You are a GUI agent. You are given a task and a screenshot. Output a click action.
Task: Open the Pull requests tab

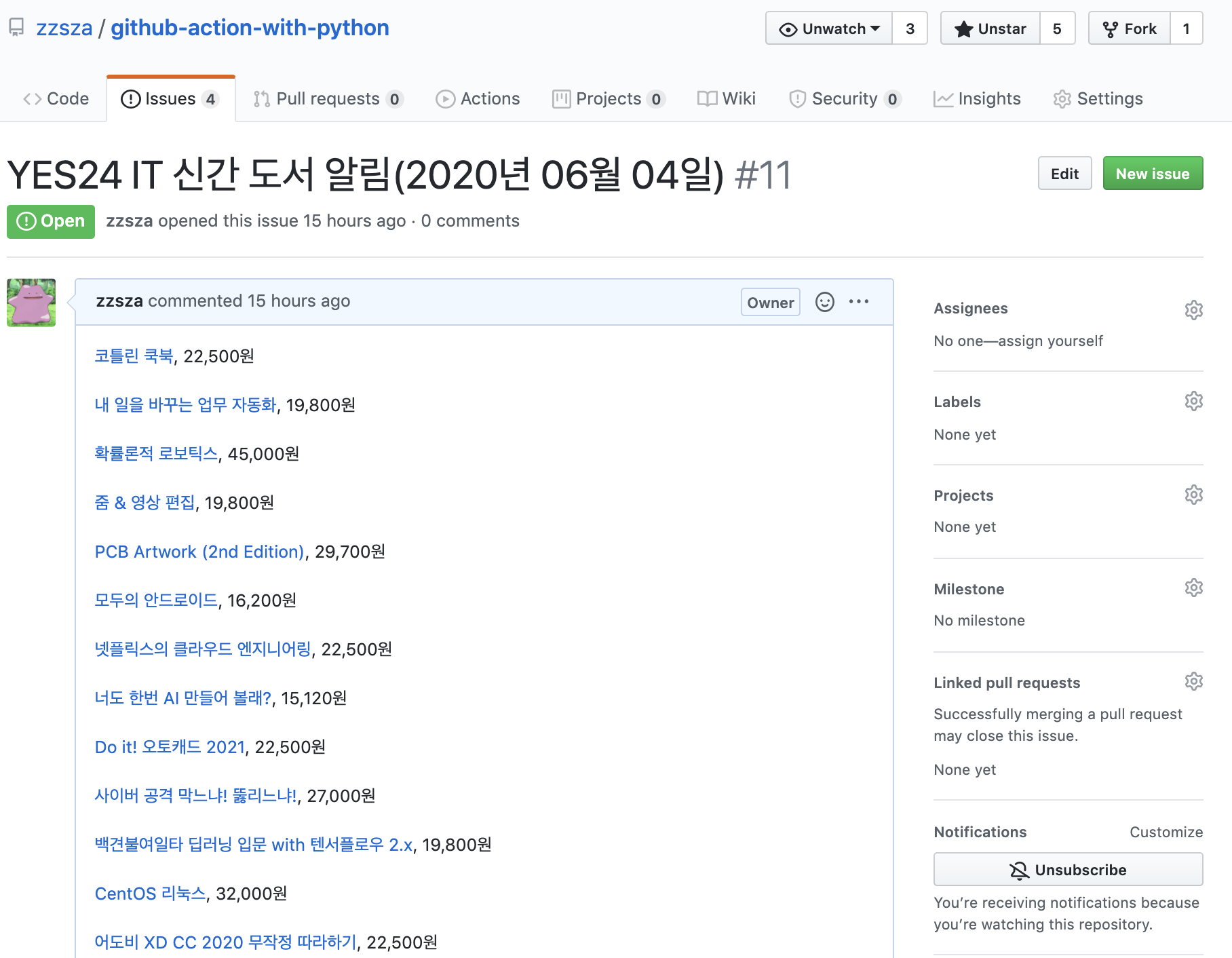328,99
